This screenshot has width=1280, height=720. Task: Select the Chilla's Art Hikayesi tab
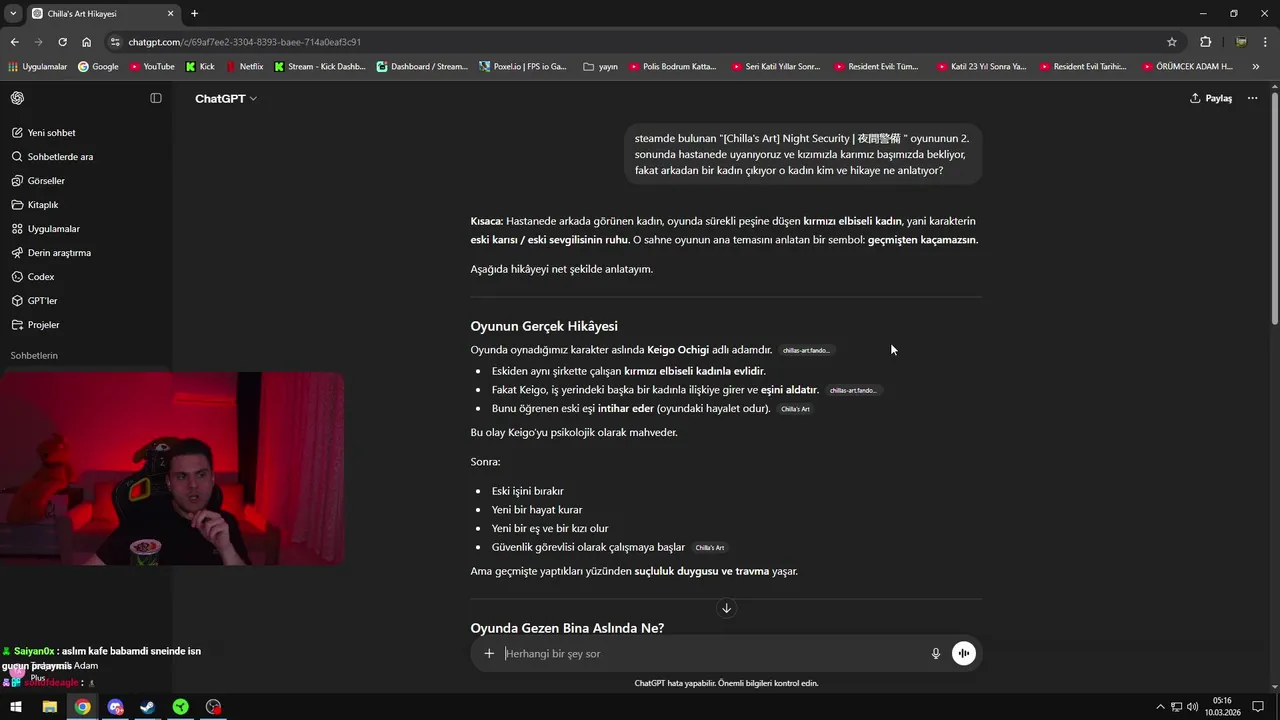pos(103,14)
